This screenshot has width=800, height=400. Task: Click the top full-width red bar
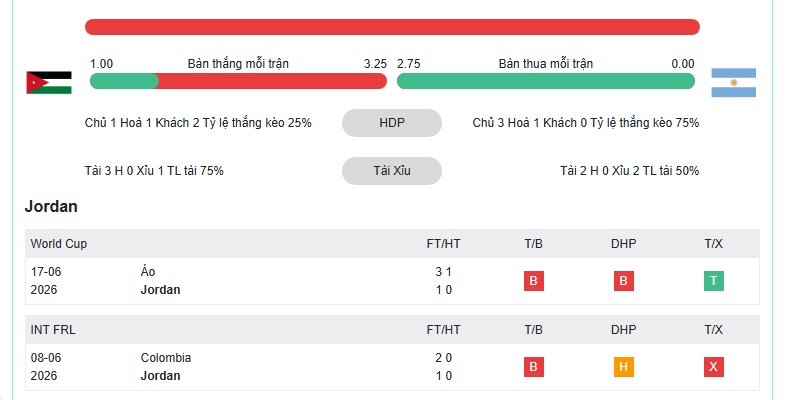click(392, 27)
